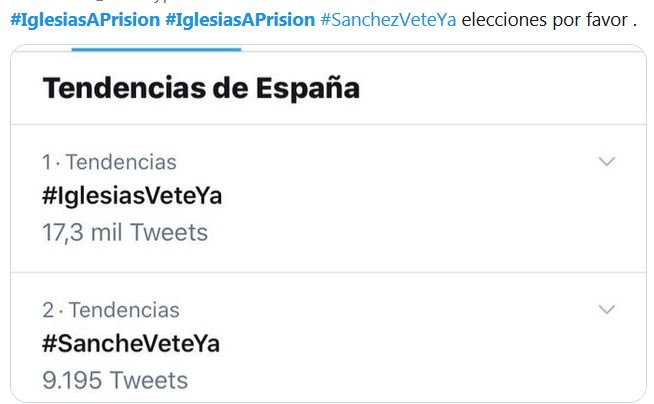654x404 pixels.
Task: Select the 17,3 mil Tweets count
Action: point(125,233)
